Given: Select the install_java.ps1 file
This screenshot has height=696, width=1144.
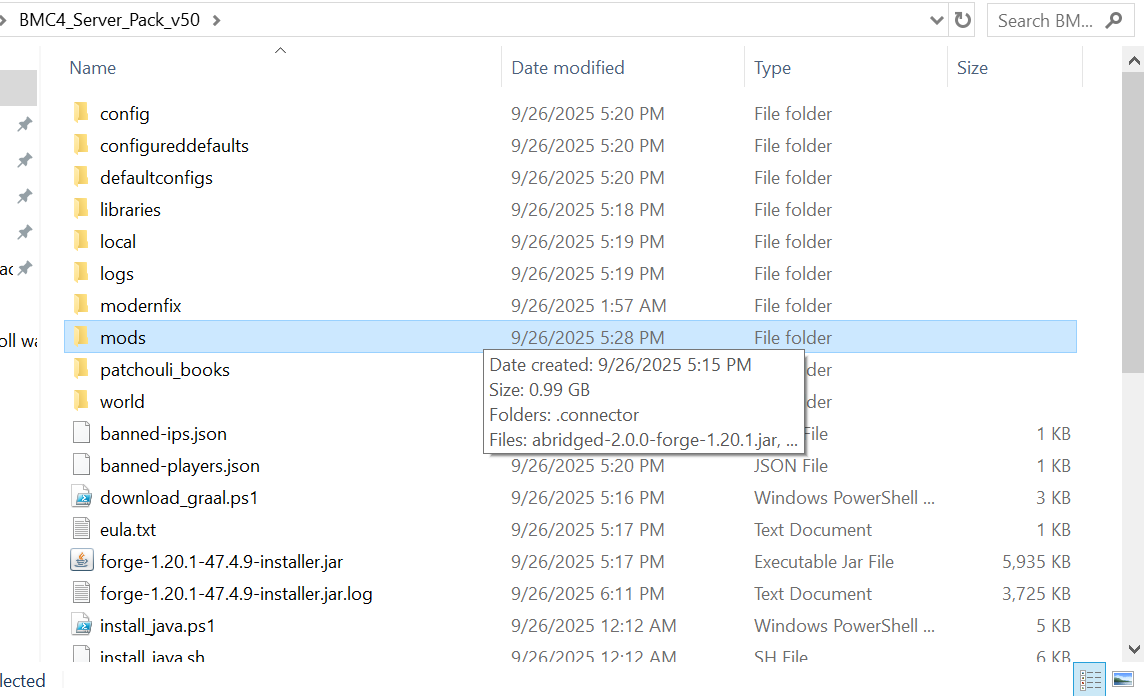Looking at the screenshot, I should click(157, 625).
